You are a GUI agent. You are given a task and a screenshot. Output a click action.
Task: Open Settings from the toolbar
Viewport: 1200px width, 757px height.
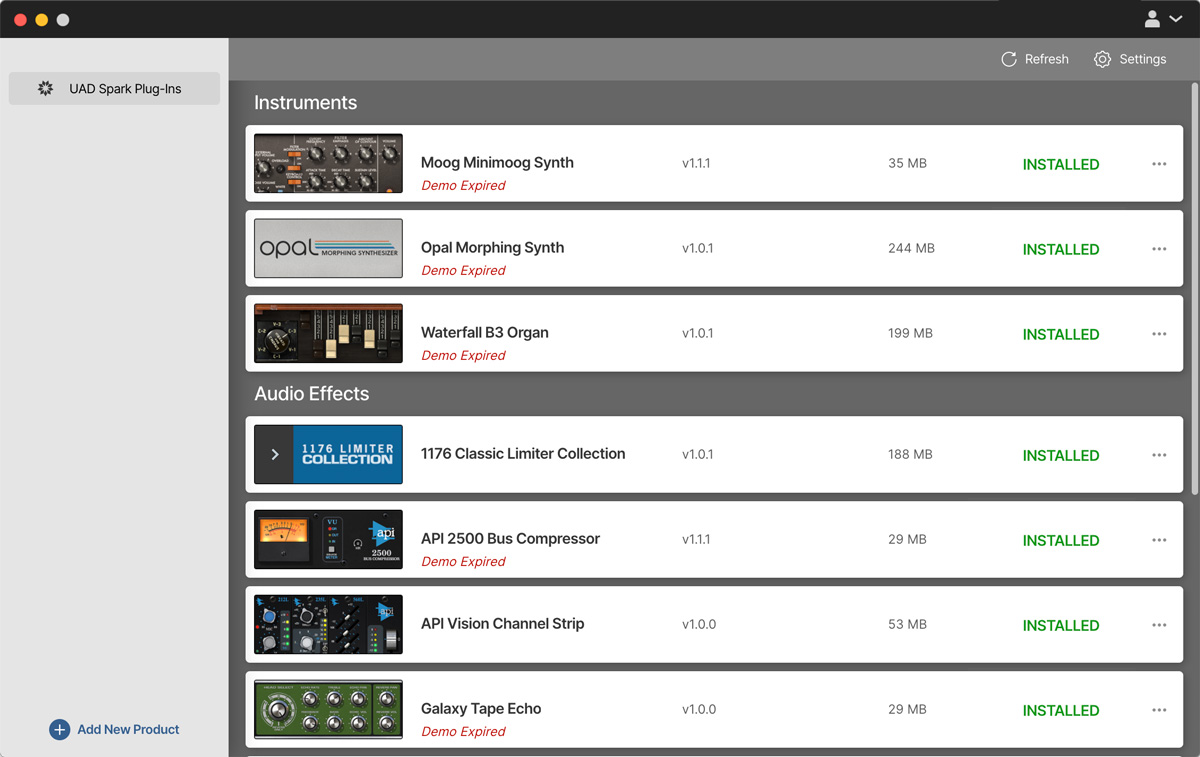[x=1130, y=59]
